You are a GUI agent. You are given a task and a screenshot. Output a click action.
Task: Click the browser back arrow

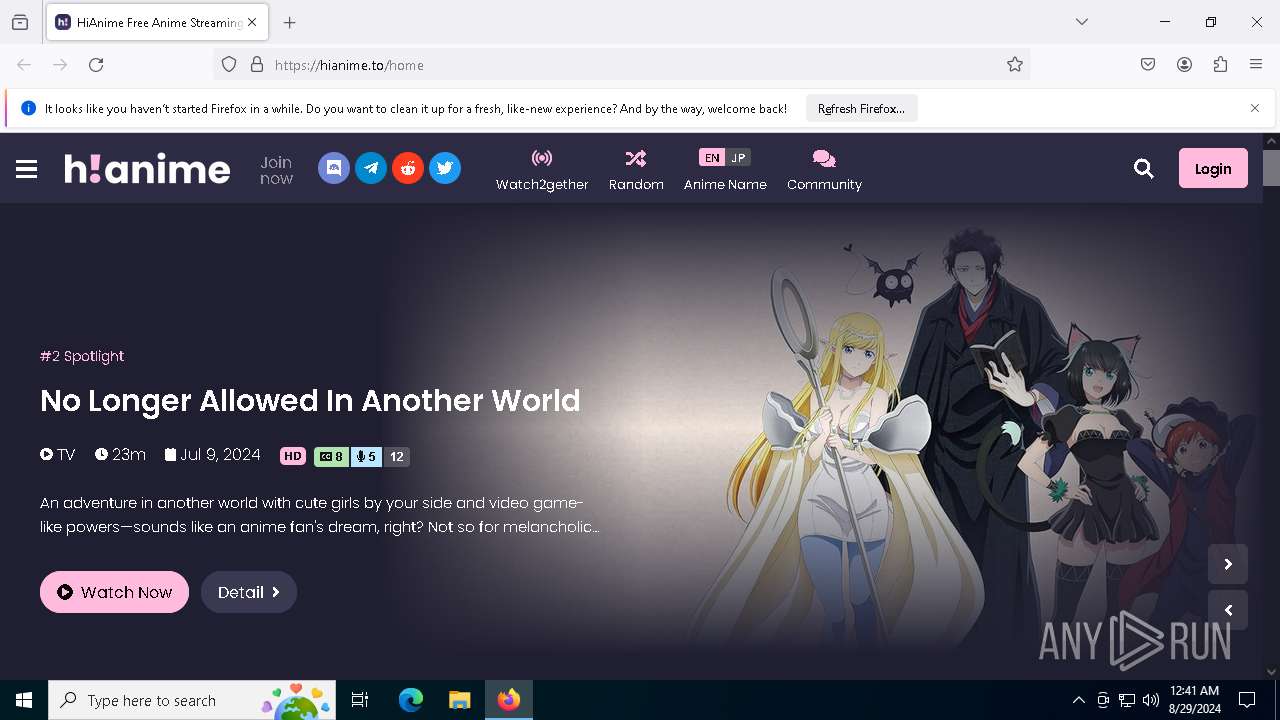click(24, 65)
